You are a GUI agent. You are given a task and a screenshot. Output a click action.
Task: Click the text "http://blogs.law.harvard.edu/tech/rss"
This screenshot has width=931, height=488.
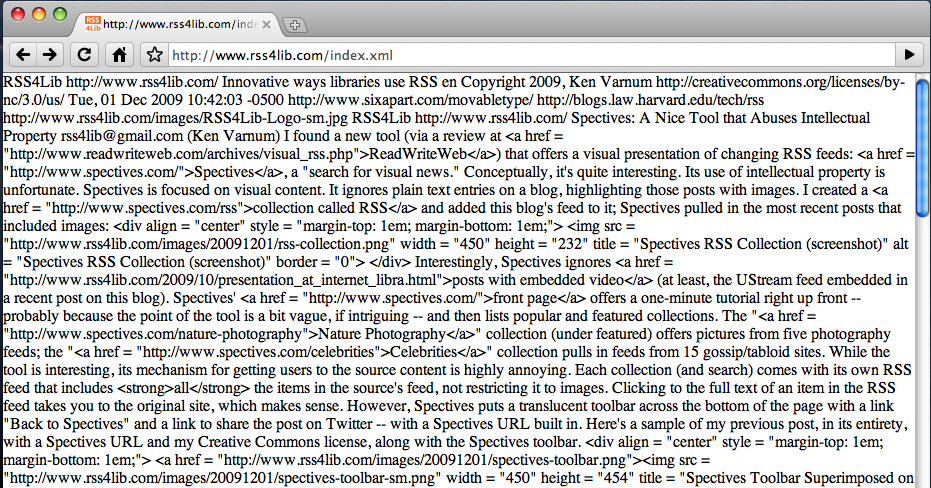point(650,100)
